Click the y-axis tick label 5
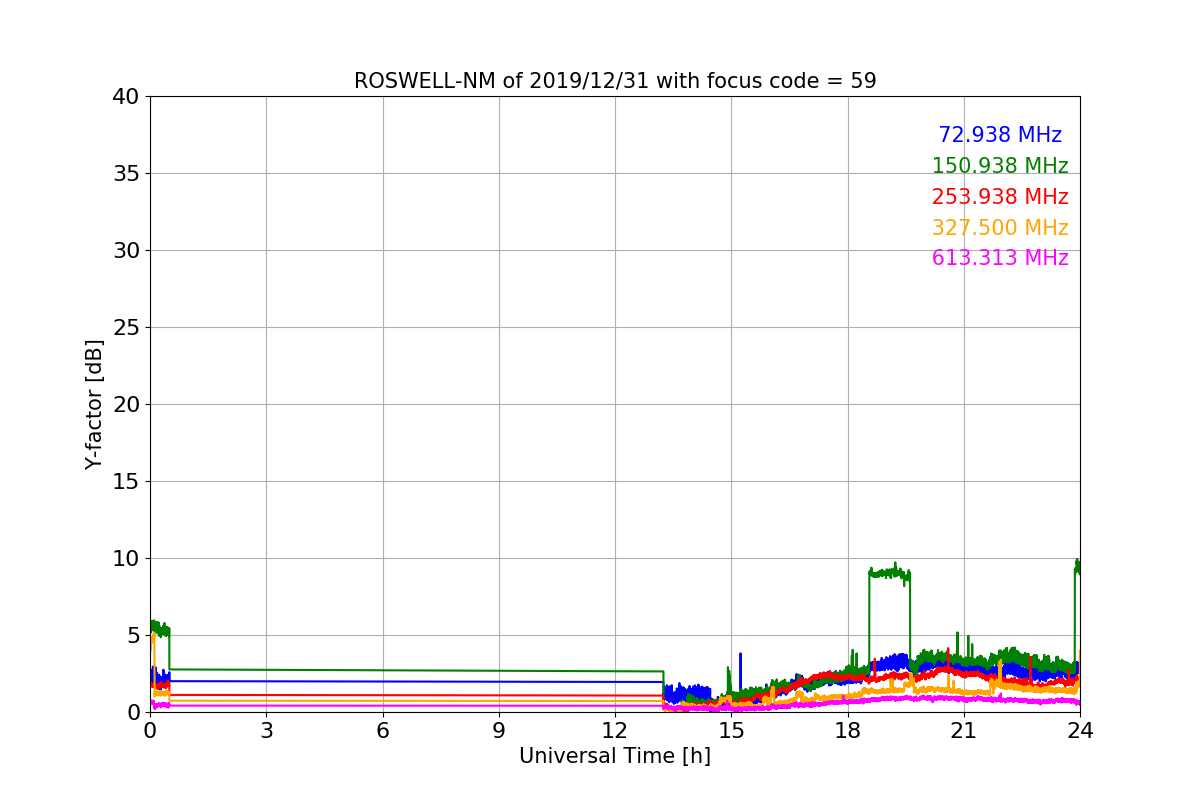The width and height of the screenshot is (1200, 800). coord(133,636)
